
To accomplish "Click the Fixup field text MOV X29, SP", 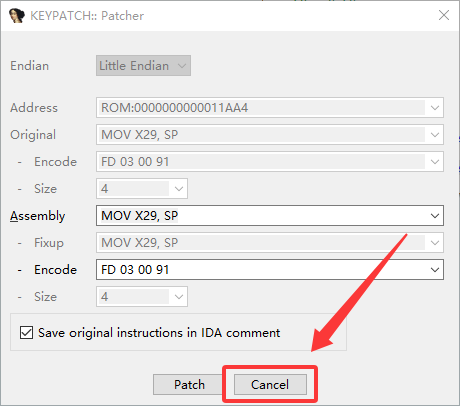I will tap(140, 243).
